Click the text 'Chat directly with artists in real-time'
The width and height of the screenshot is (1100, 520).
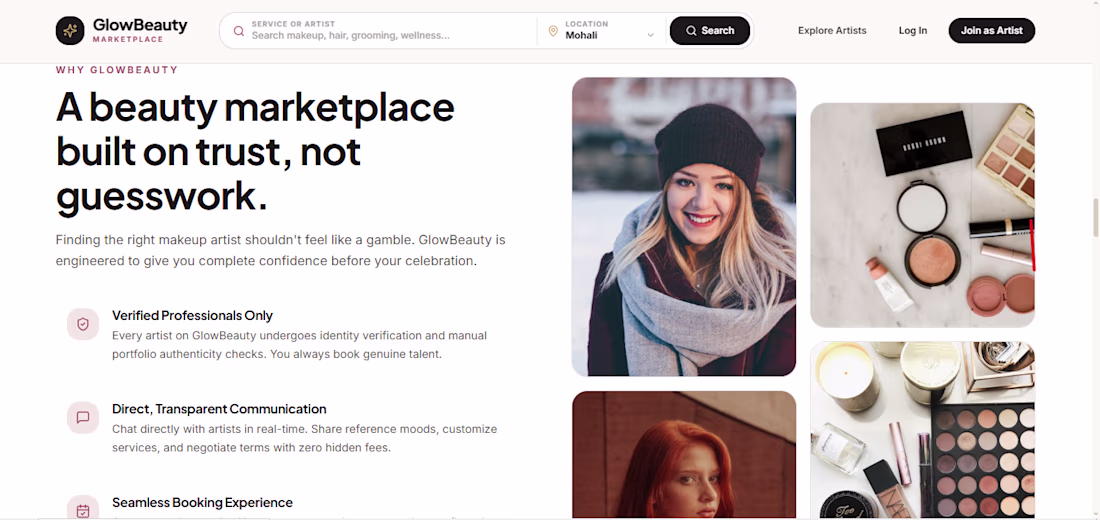(304, 438)
